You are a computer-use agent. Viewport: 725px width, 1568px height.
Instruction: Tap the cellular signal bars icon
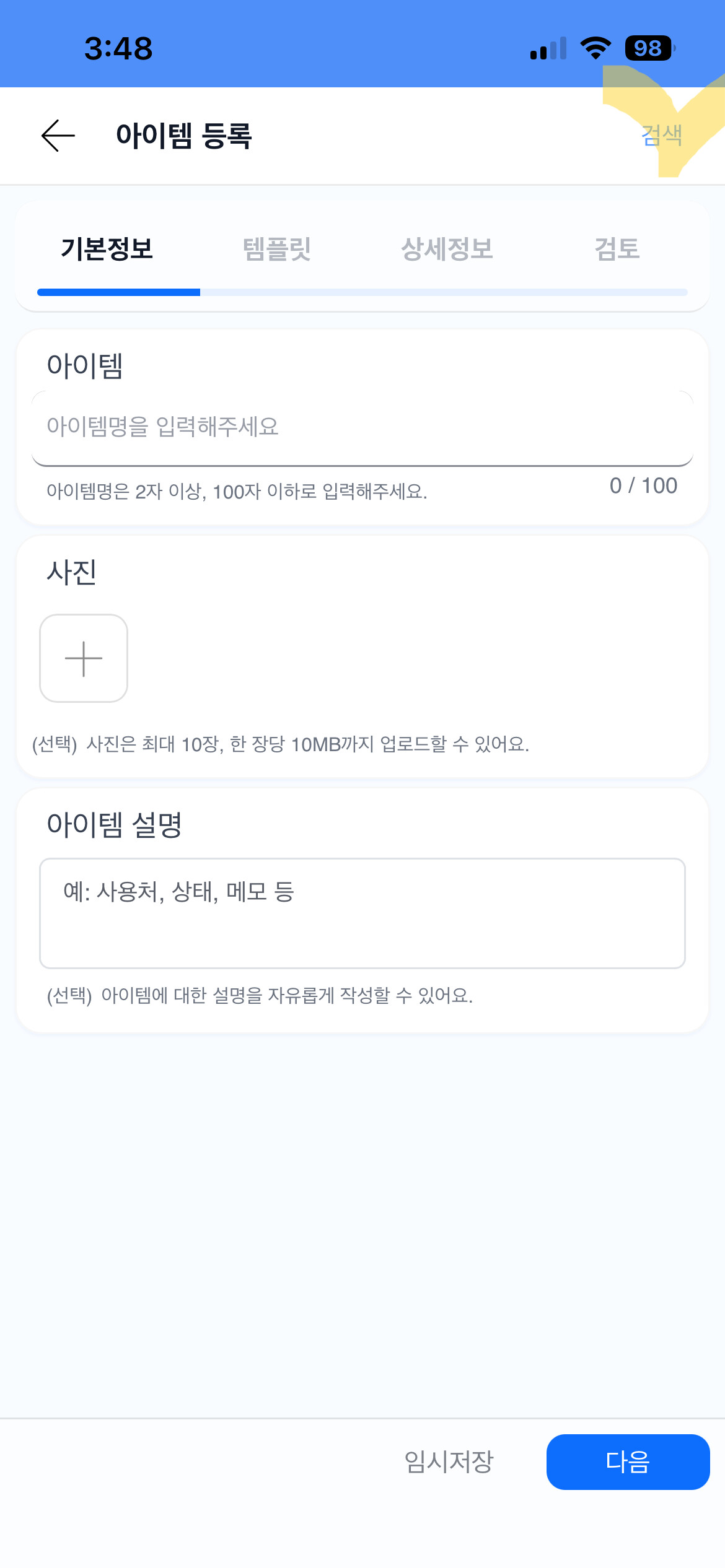548,48
